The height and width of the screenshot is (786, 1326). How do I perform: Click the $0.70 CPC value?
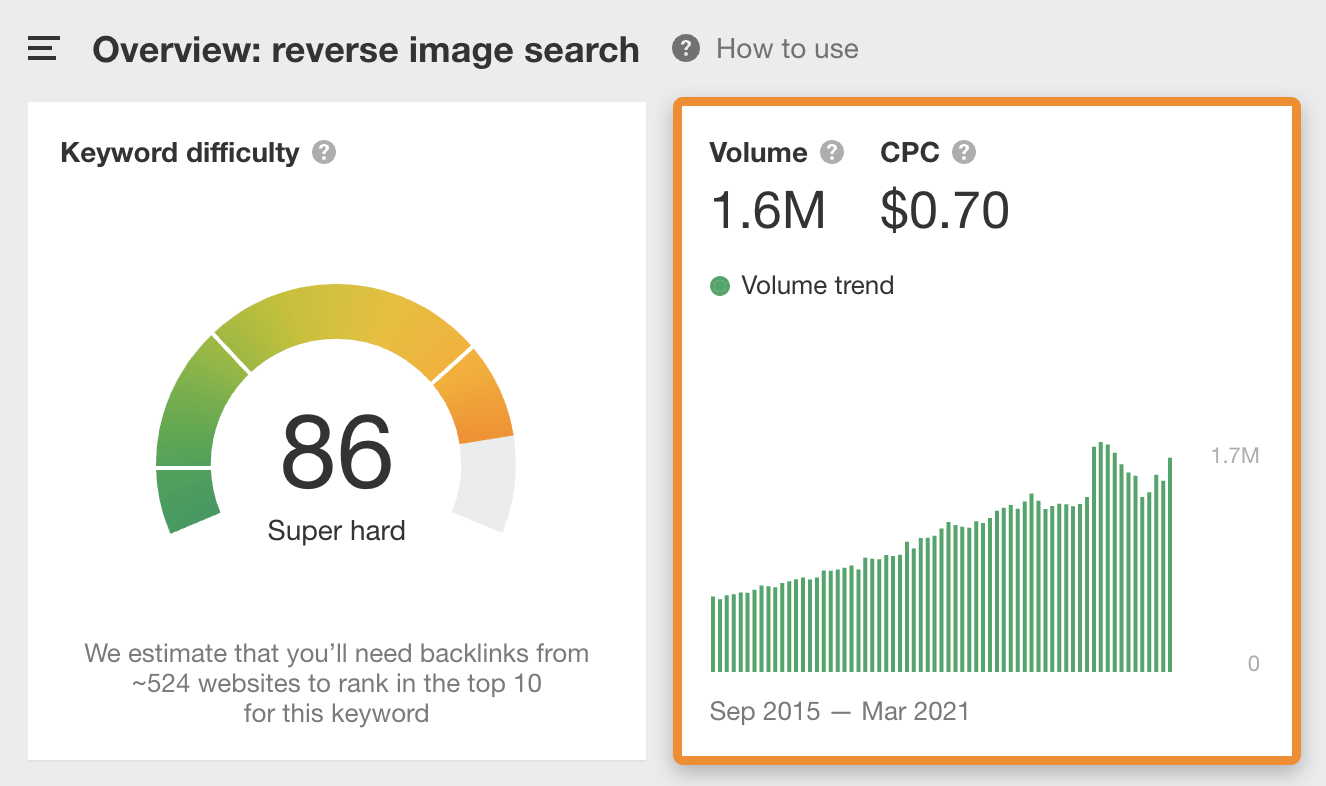point(944,210)
